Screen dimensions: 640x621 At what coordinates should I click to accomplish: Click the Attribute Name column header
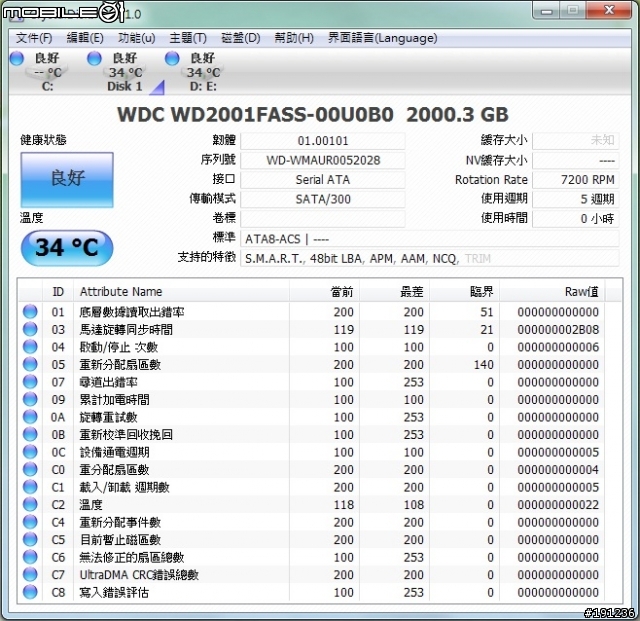pos(181,292)
